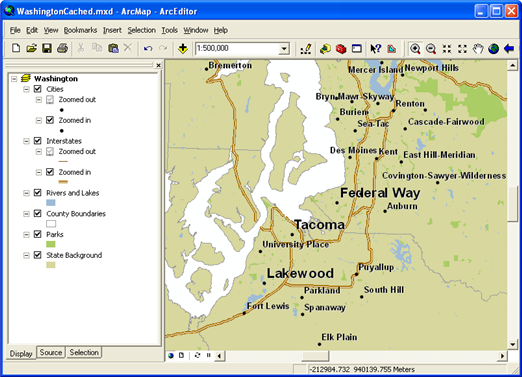522x377 pixels.
Task: Select the Zoom In tool
Action: [x=415, y=49]
